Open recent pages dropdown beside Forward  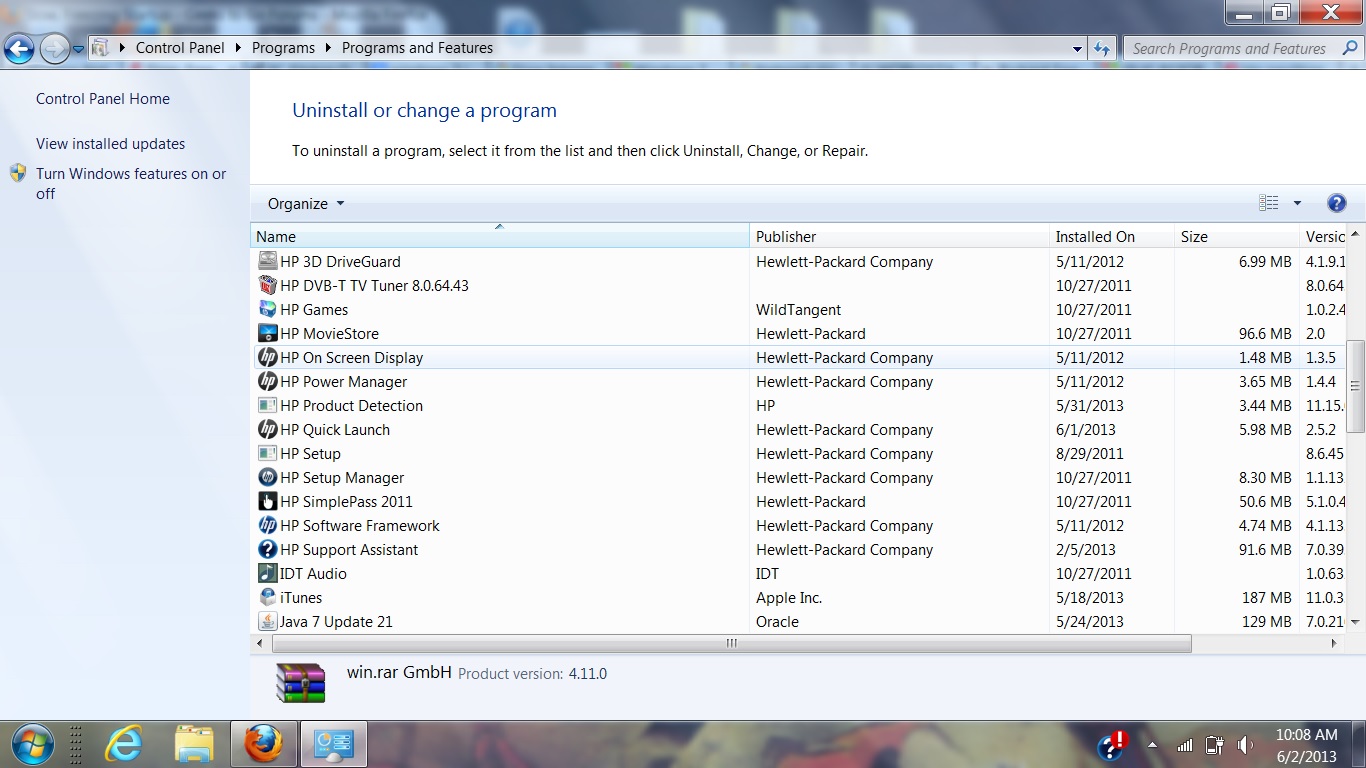79,48
